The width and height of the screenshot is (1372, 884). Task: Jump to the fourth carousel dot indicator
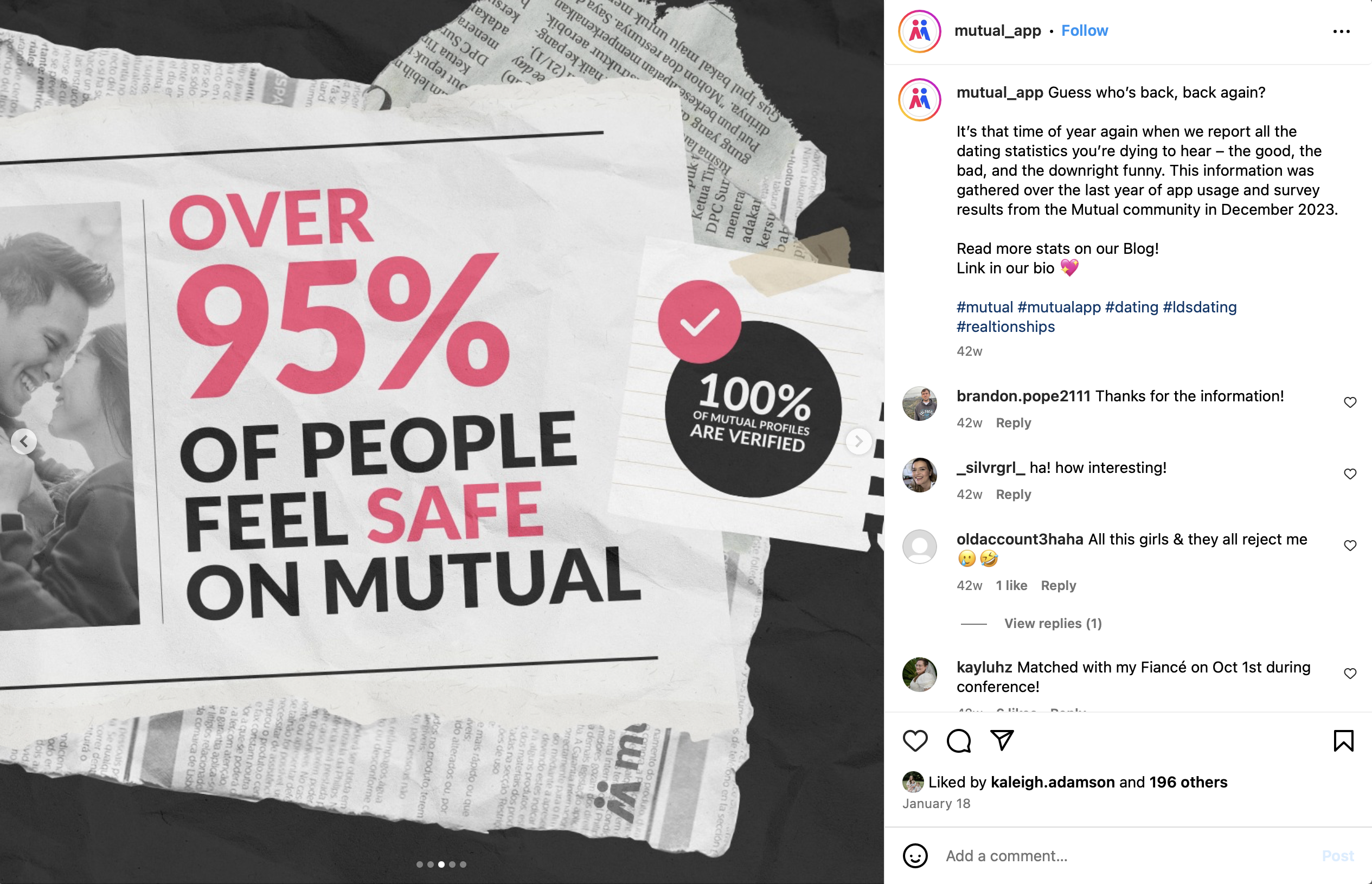[x=452, y=864]
